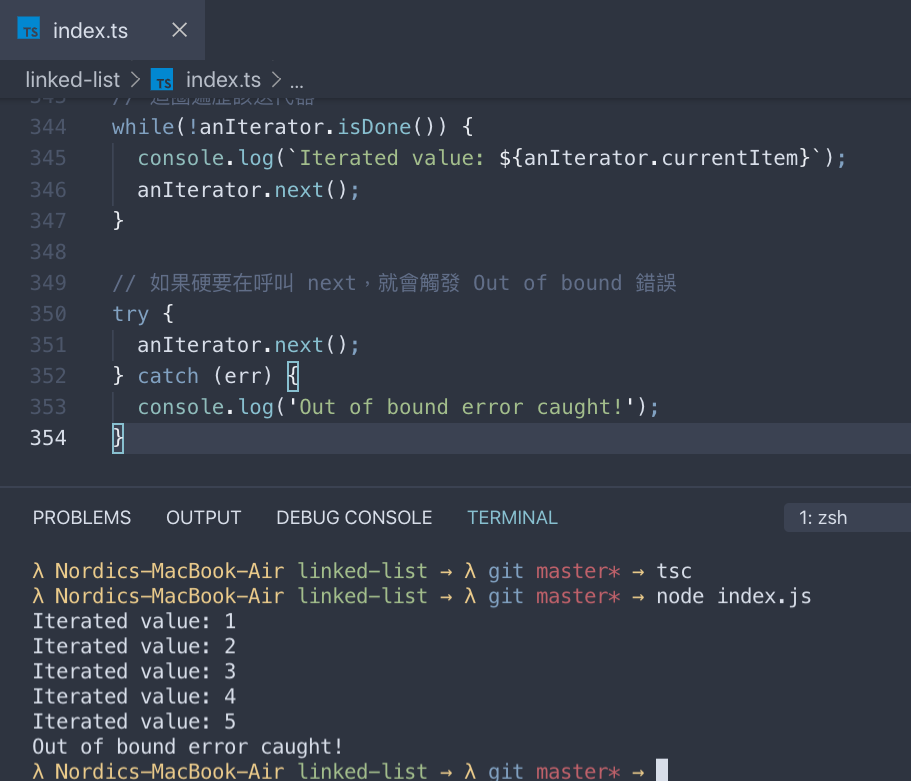Screen dimensions: 911x781
Task: Click terminal output 'Iterated value: 1'
Action: (134, 621)
